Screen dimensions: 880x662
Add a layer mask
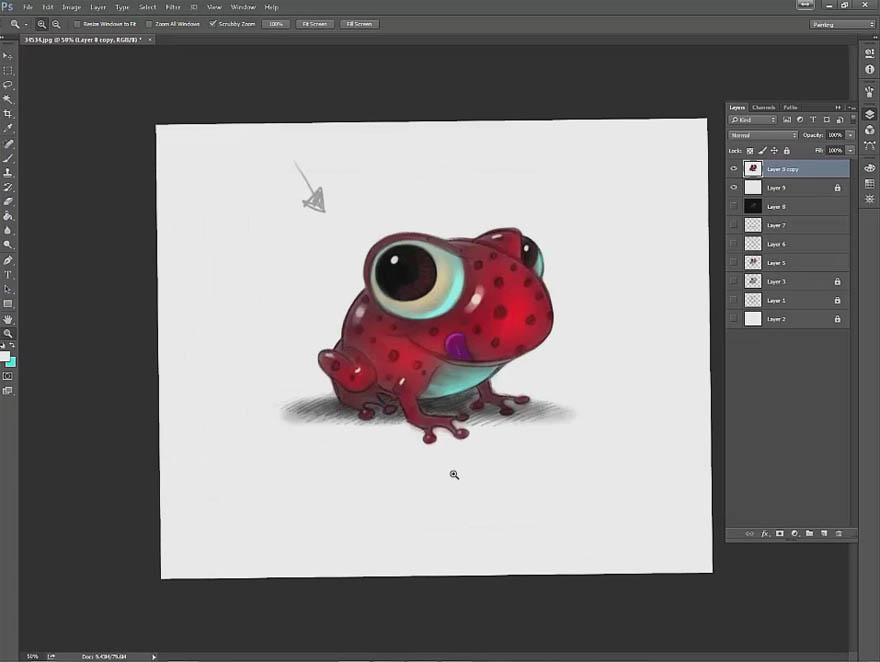[780, 534]
